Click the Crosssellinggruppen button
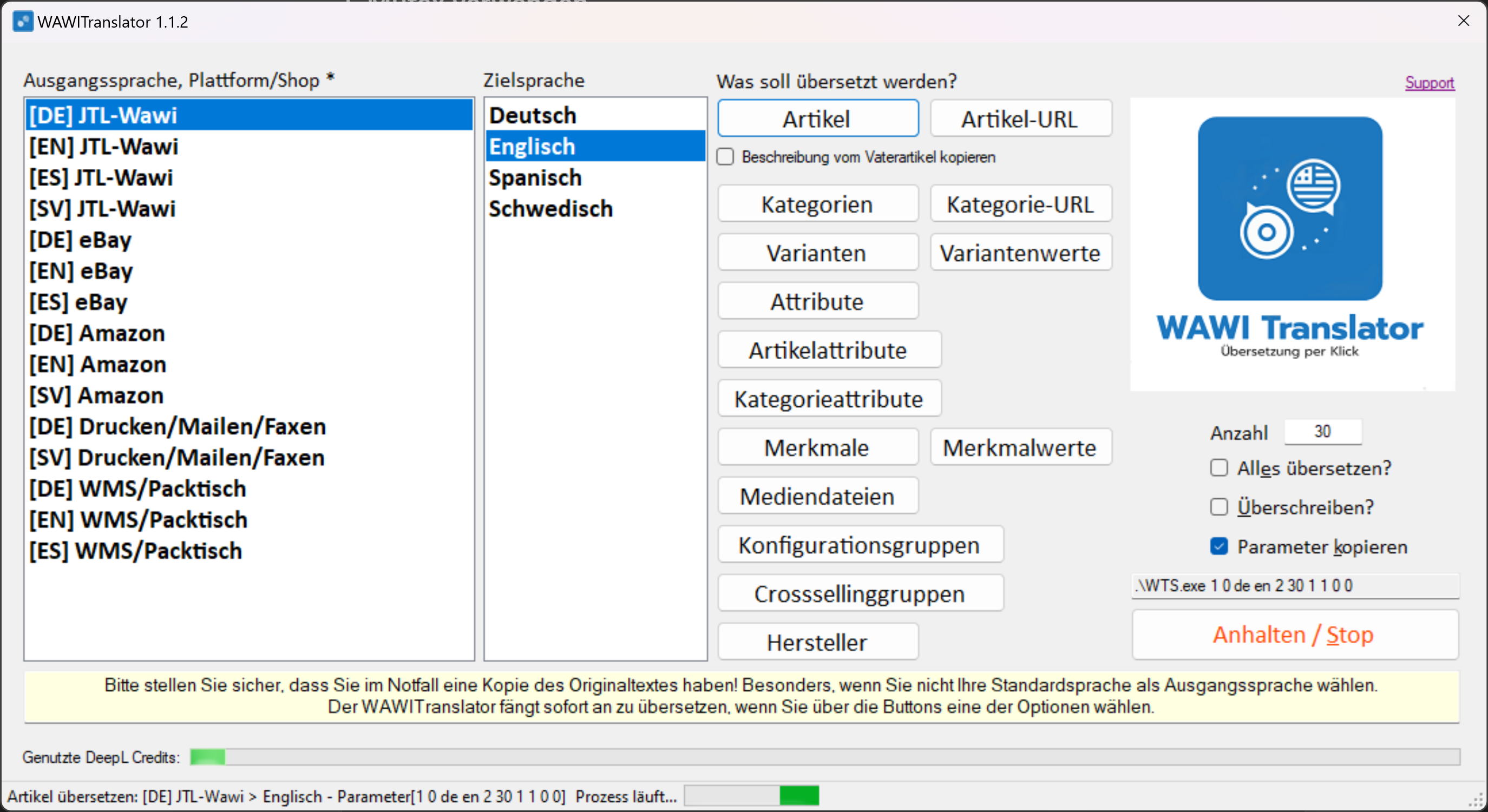Viewport: 1488px width, 812px height. click(x=861, y=593)
